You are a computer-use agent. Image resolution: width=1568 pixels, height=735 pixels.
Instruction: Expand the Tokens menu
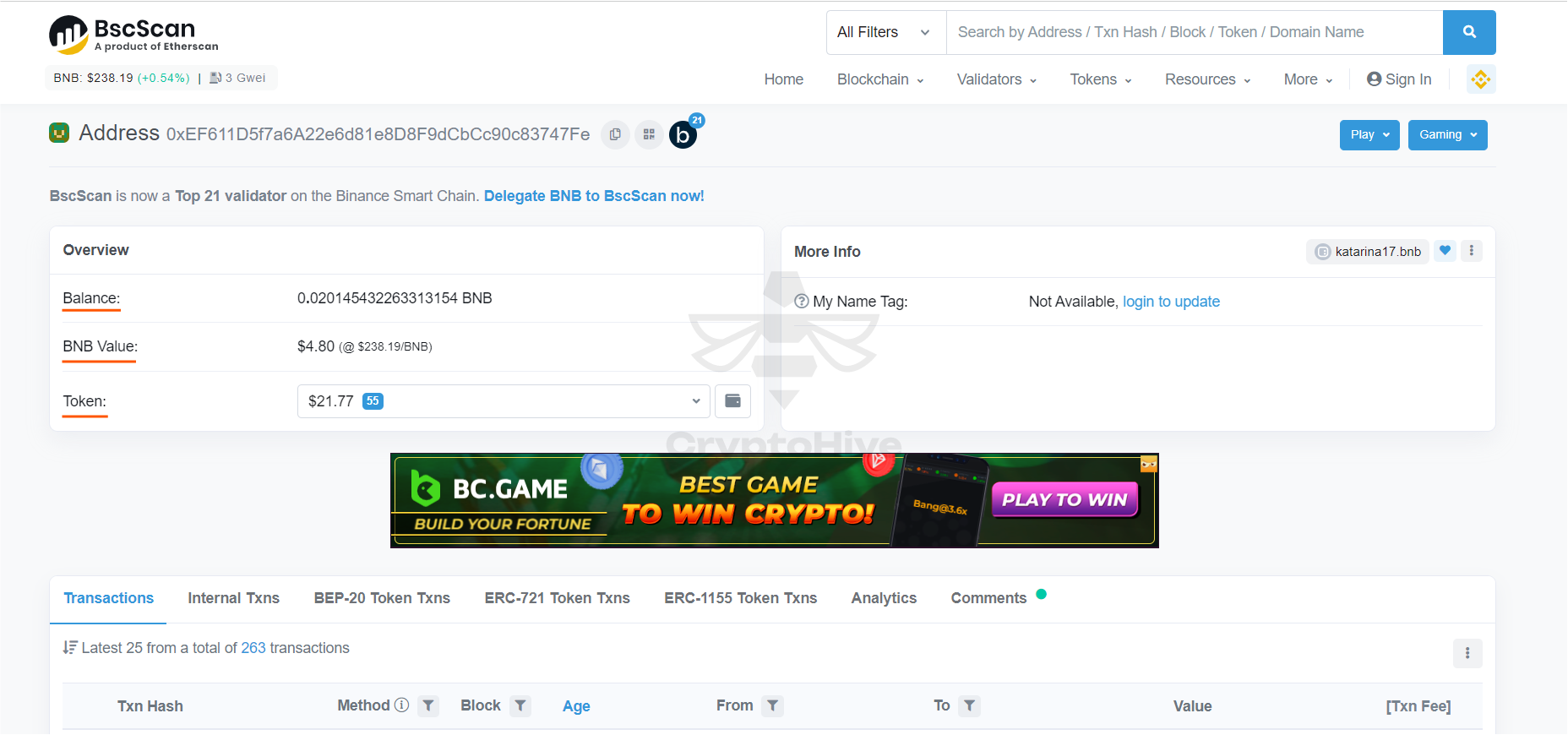1101,79
